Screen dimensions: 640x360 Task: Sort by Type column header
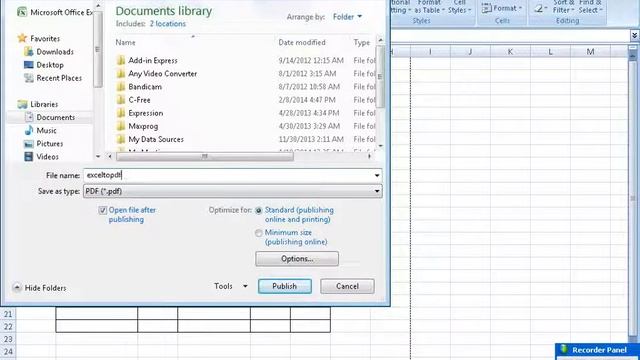(362, 42)
